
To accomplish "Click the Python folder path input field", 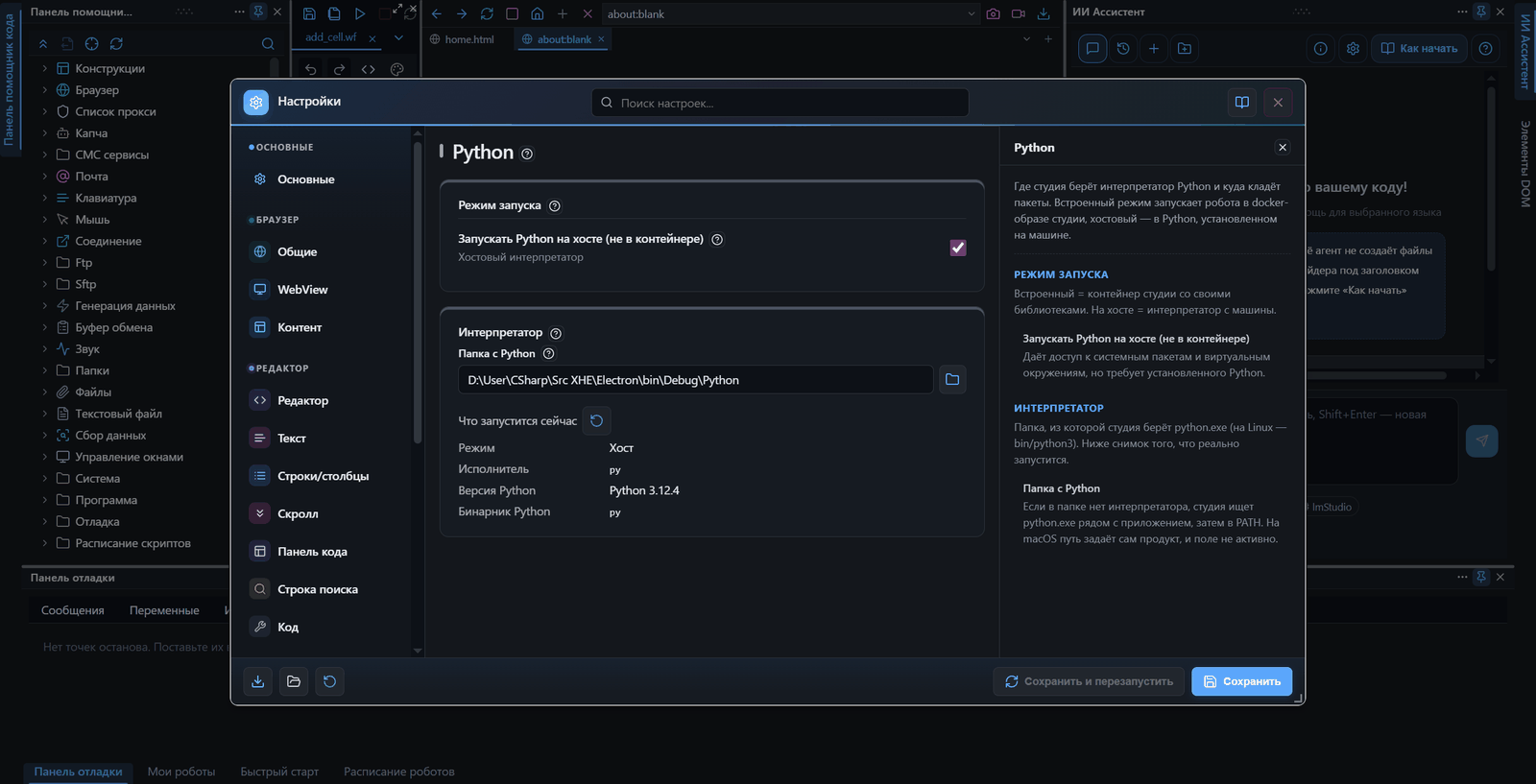I will (695, 380).
